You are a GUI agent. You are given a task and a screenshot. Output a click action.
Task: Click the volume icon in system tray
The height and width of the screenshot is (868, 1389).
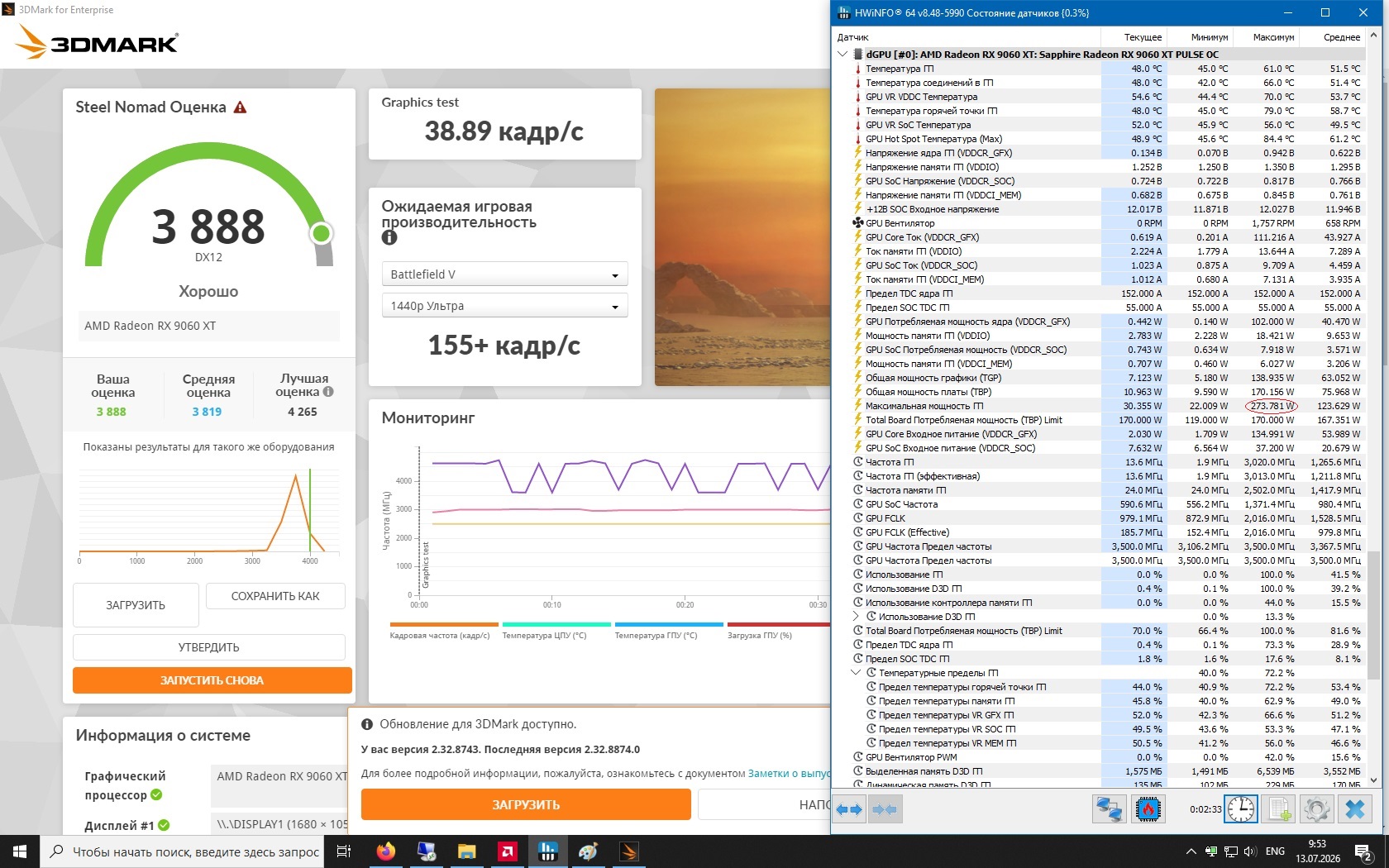(x=1250, y=851)
